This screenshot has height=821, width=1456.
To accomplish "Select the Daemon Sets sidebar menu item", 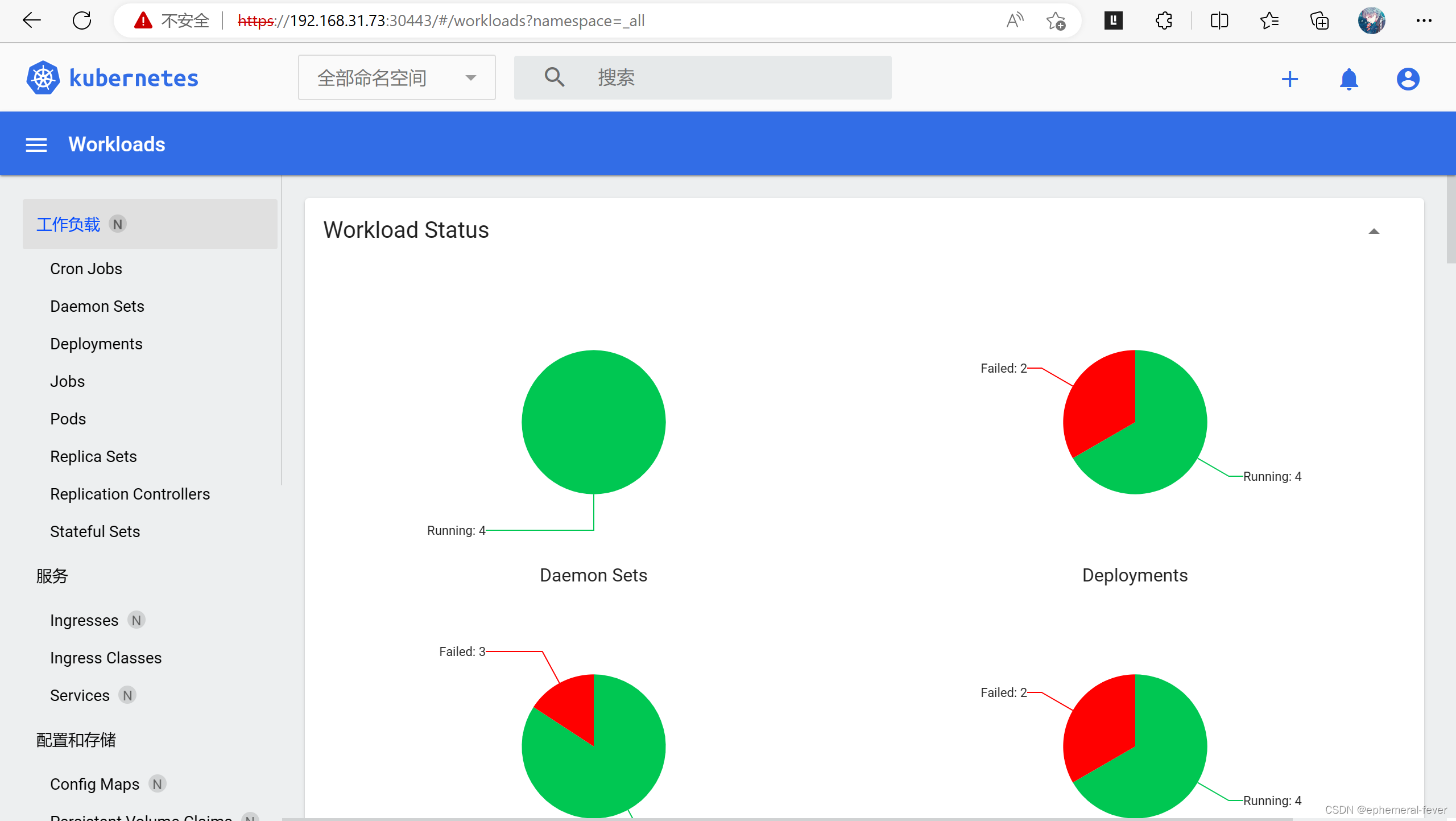I will click(97, 306).
